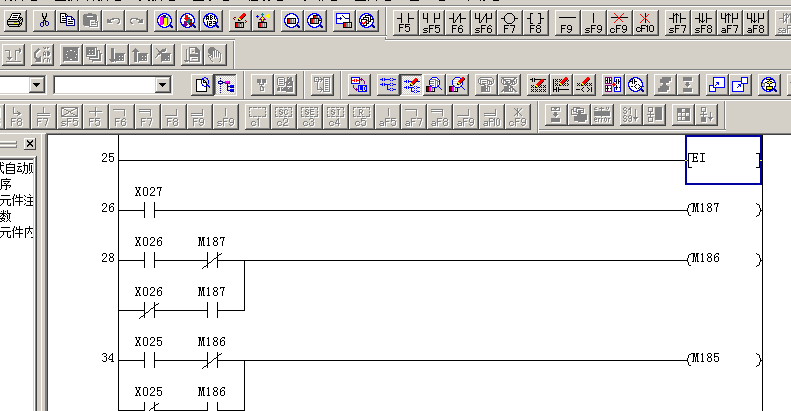Insert normally open contact with F5 button
The image size is (791, 411).
[x=405, y=21]
